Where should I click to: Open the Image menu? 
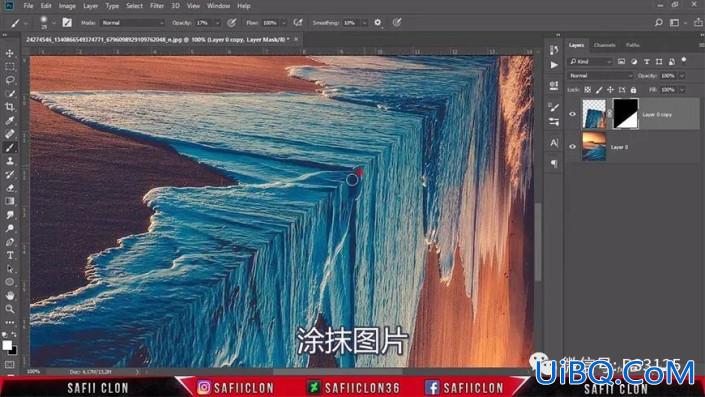pos(67,6)
